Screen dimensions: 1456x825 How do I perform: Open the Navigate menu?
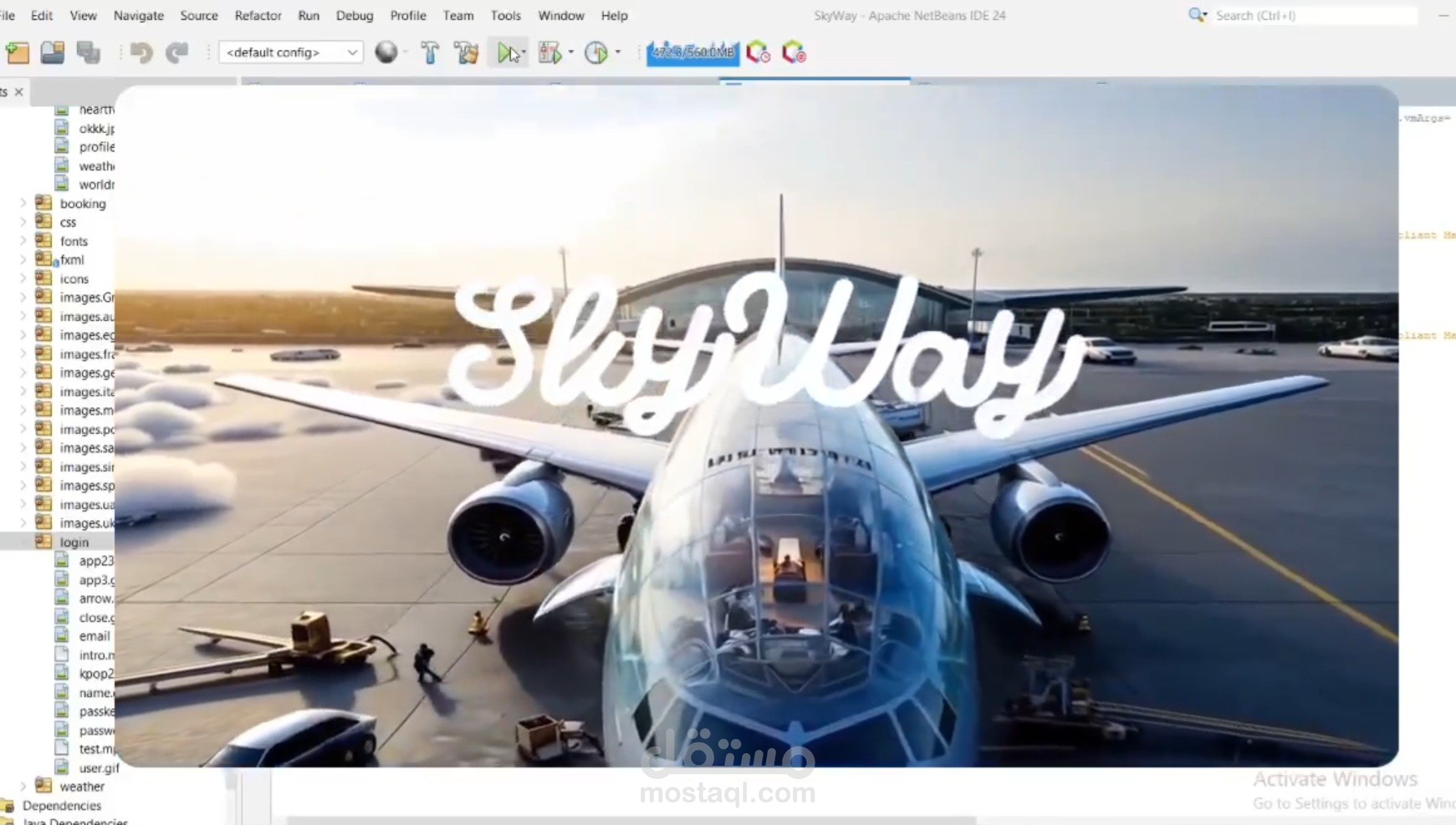139,15
